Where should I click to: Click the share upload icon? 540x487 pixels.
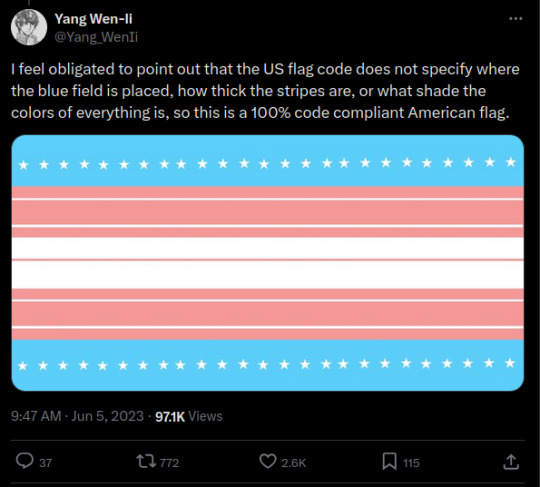(x=511, y=462)
